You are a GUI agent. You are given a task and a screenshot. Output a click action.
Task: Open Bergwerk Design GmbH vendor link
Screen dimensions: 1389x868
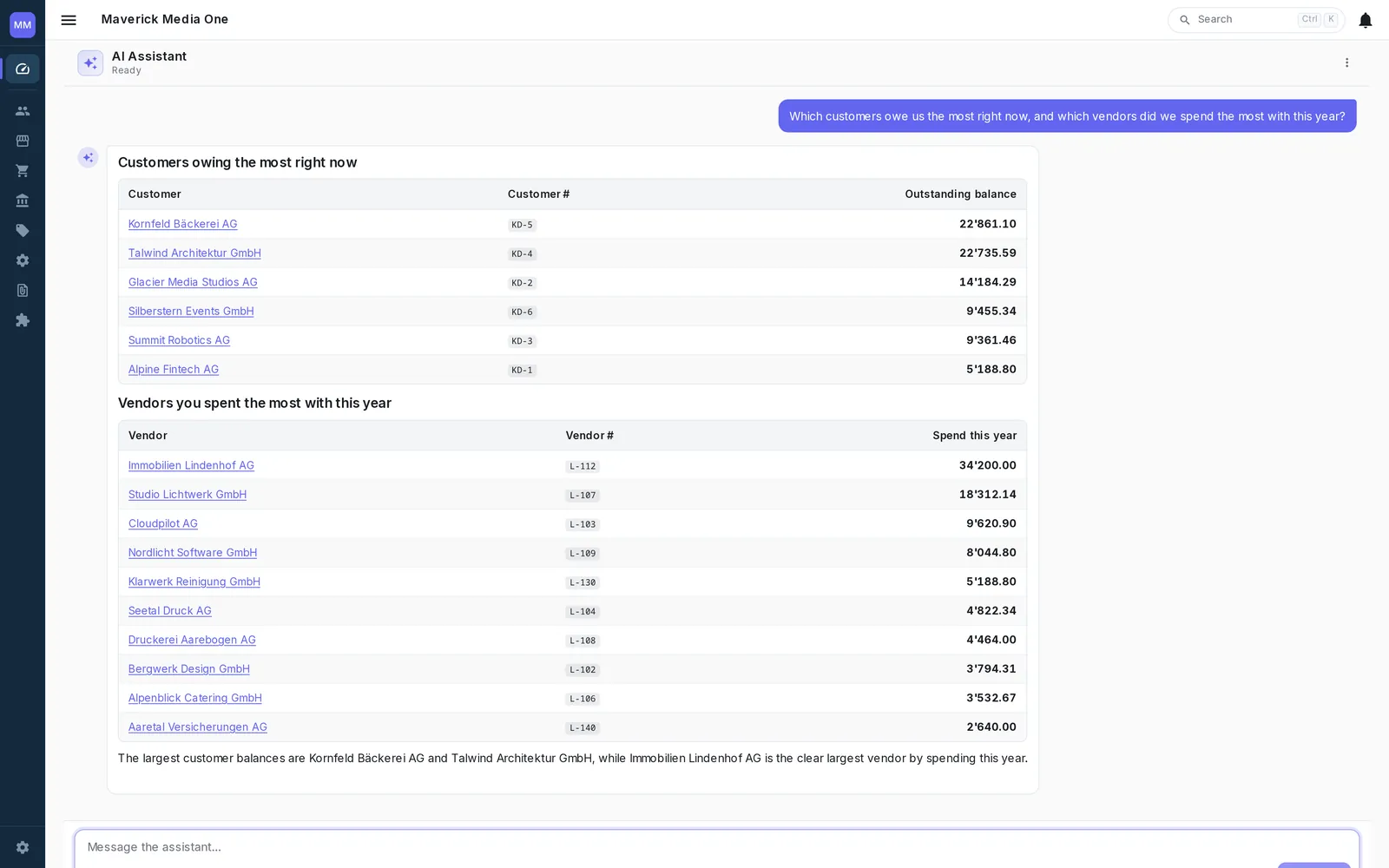point(189,669)
